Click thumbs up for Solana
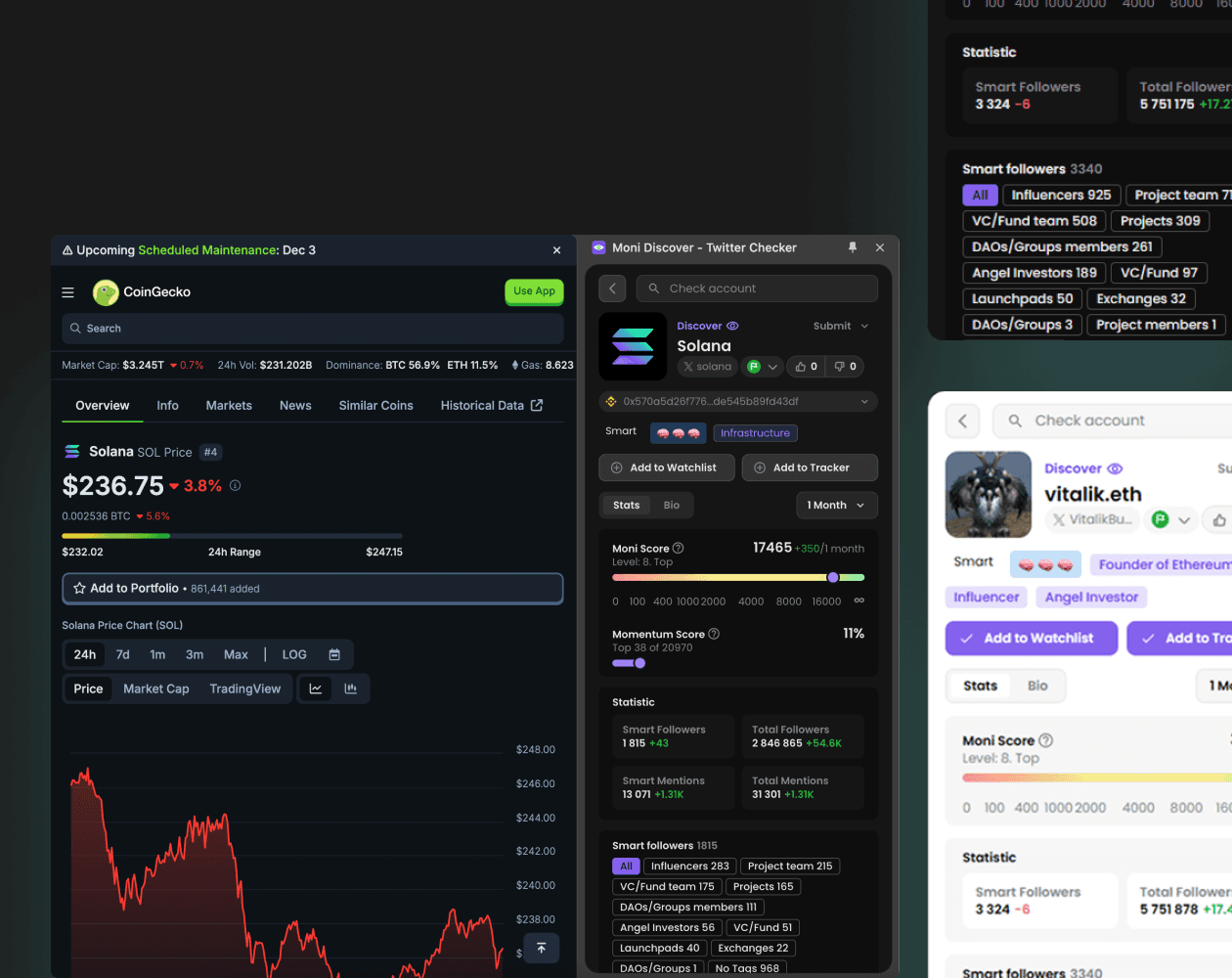Viewport: 1232px width, 978px height. (806, 367)
